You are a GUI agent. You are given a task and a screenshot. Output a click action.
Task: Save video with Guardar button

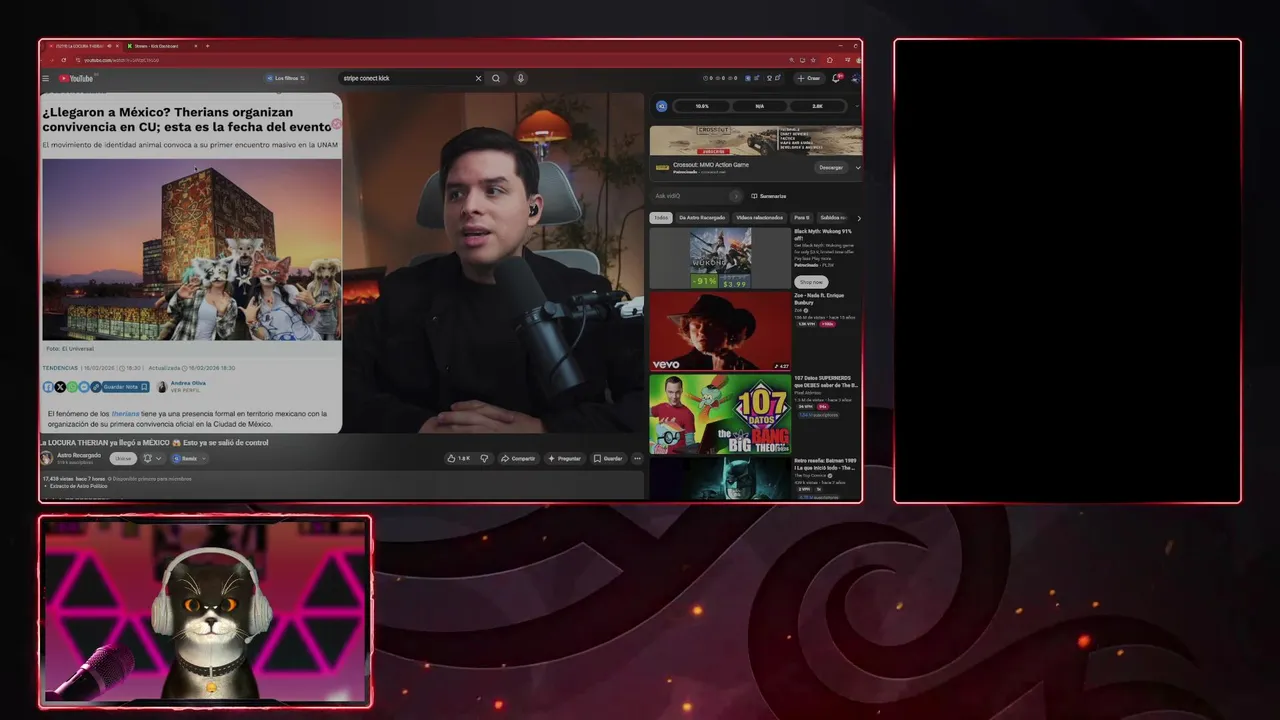click(x=608, y=458)
